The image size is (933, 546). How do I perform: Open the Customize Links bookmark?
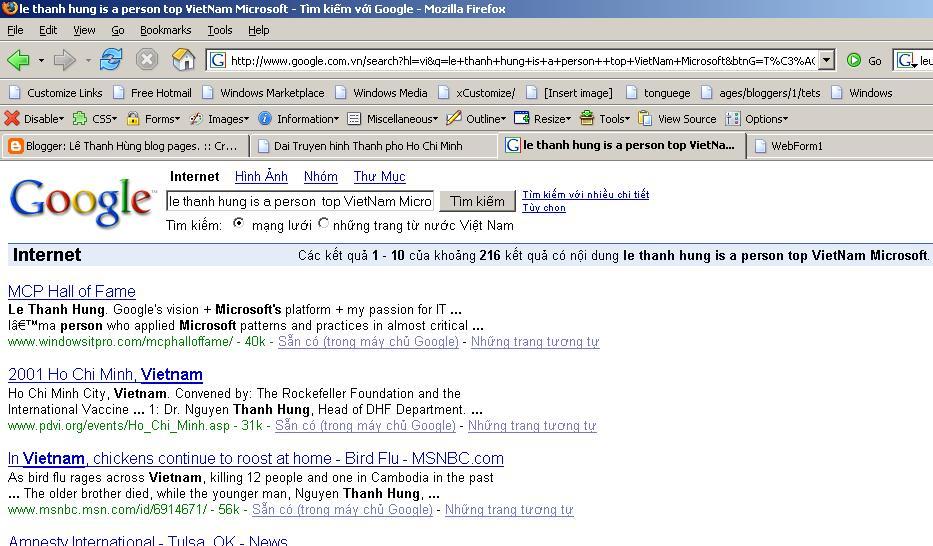[56, 93]
